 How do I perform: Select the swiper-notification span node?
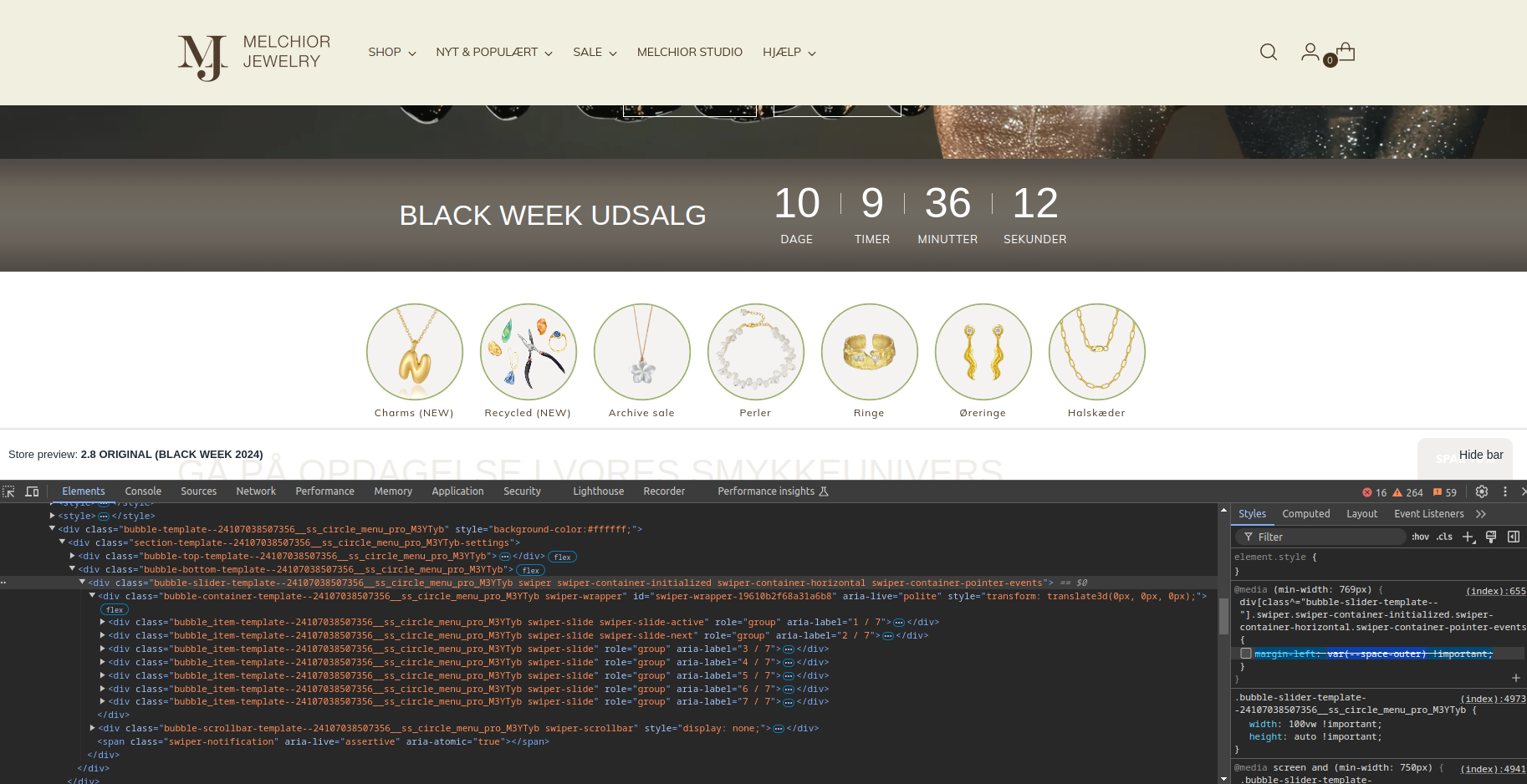pos(323,741)
